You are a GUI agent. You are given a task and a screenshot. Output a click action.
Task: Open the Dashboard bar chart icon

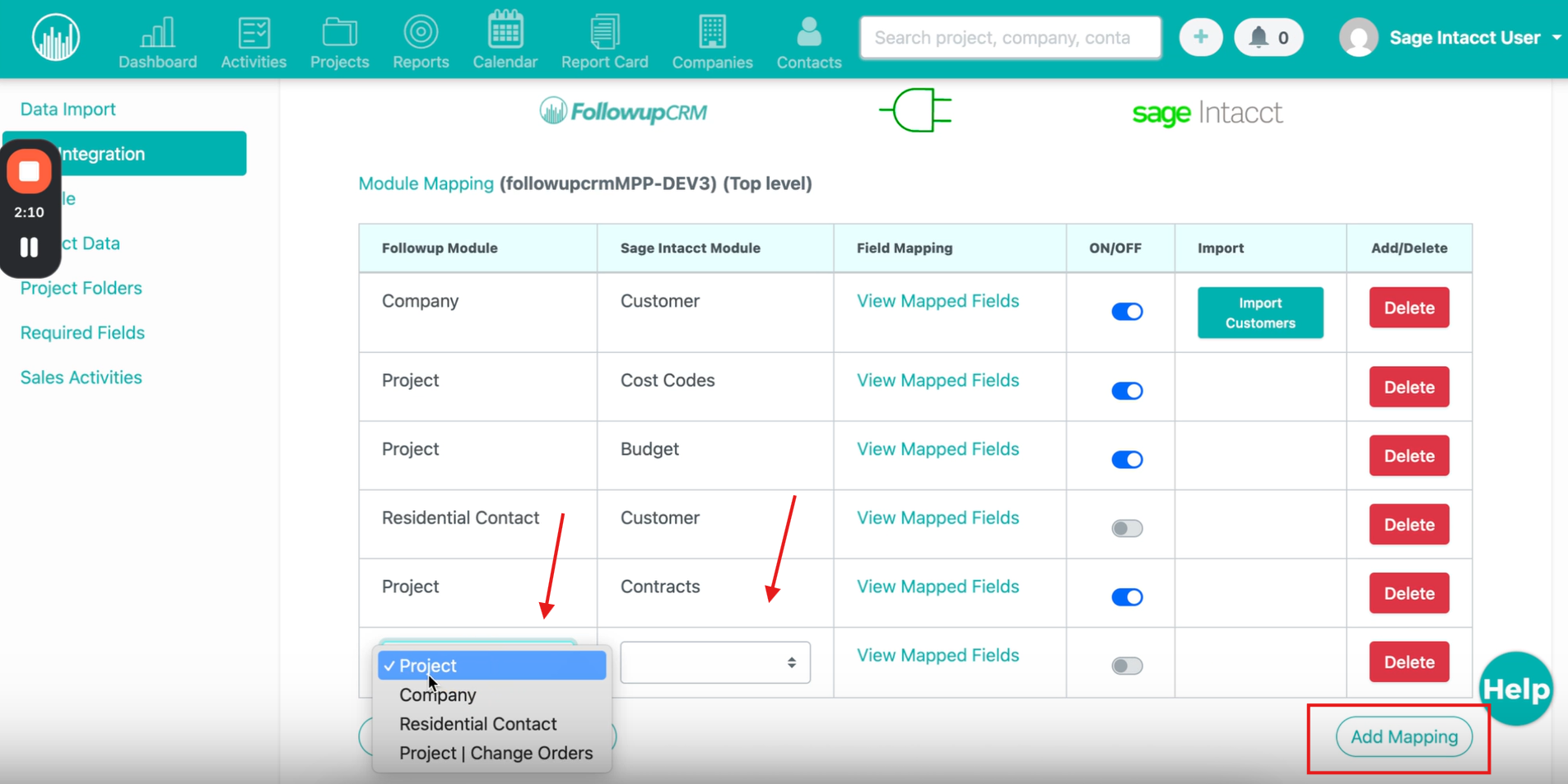click(157, 33)
